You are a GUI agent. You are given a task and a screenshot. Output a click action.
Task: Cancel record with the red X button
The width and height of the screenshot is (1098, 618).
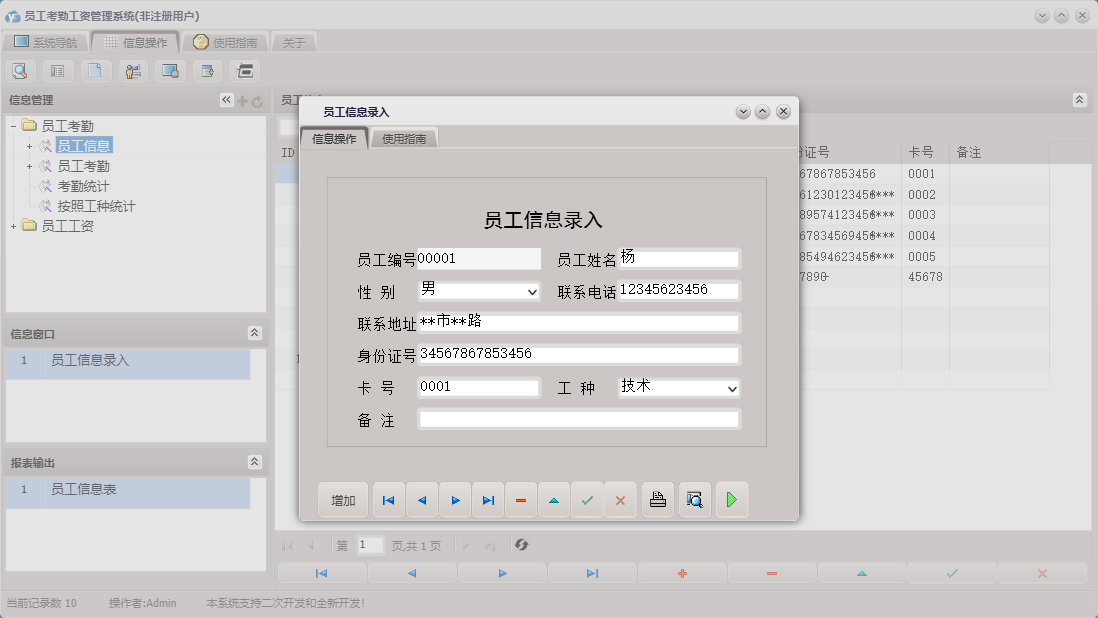click(620, 499)
